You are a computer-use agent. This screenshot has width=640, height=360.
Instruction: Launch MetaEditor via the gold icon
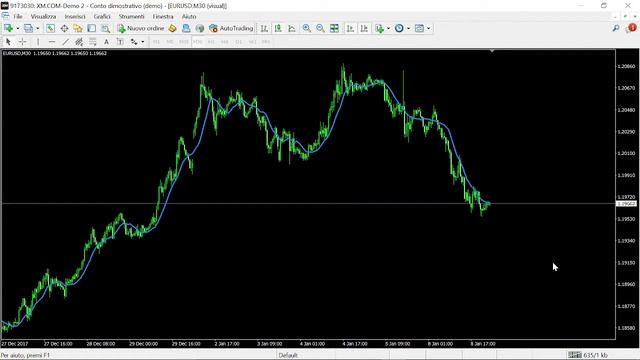[x=172, y=28]
